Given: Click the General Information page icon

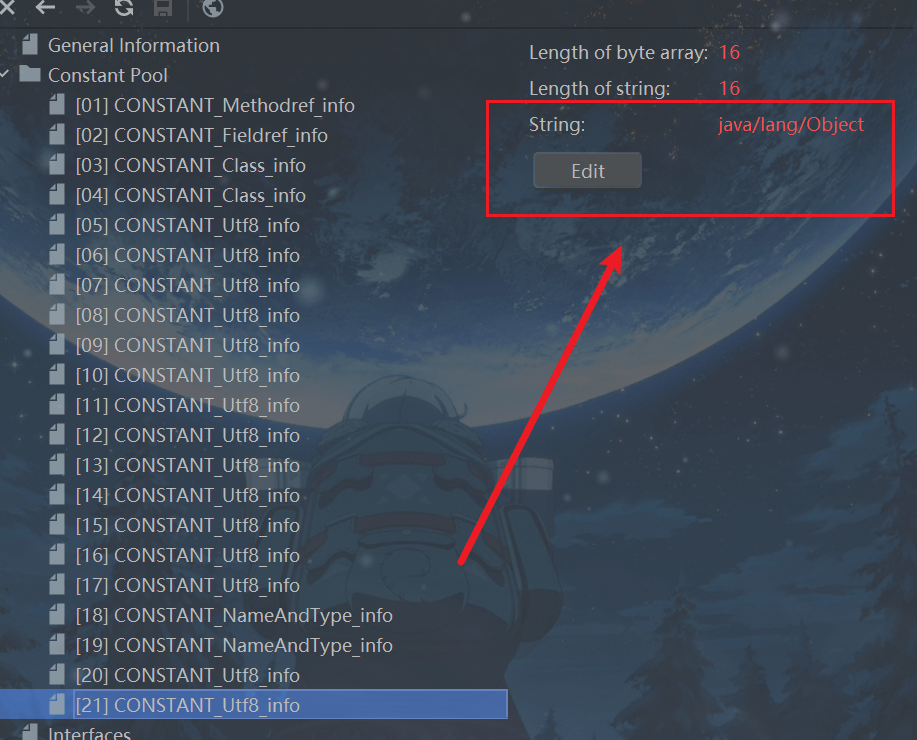Looking at the screenshot, I should (30, 44).
